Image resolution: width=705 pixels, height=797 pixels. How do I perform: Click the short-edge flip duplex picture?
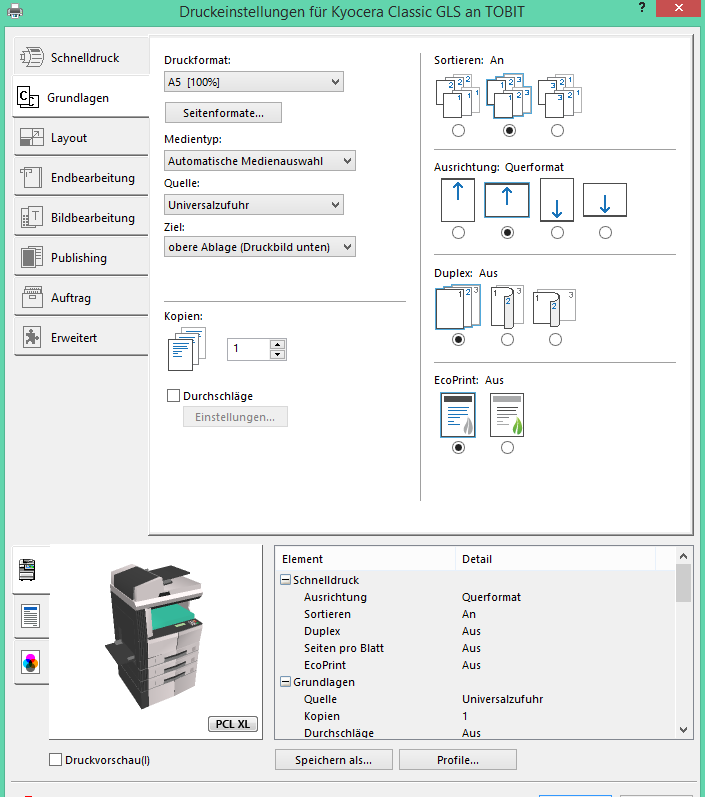pyautogui.click(x=555, y=308)
